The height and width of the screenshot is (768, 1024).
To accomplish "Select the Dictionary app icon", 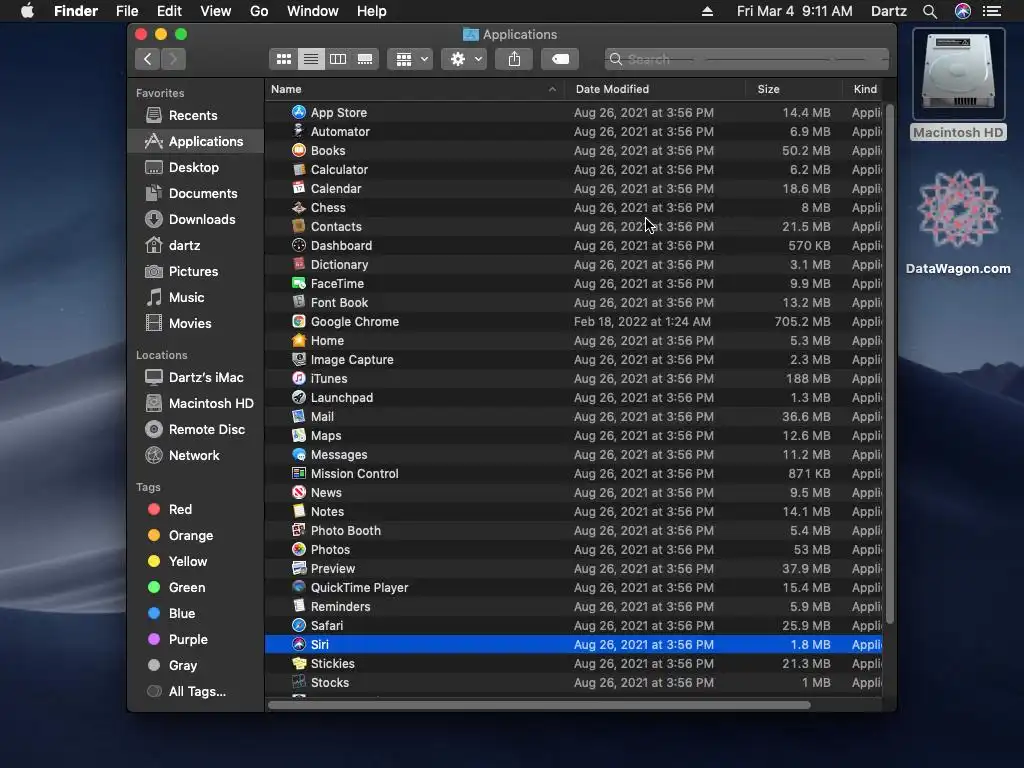I will coord(298,264).
